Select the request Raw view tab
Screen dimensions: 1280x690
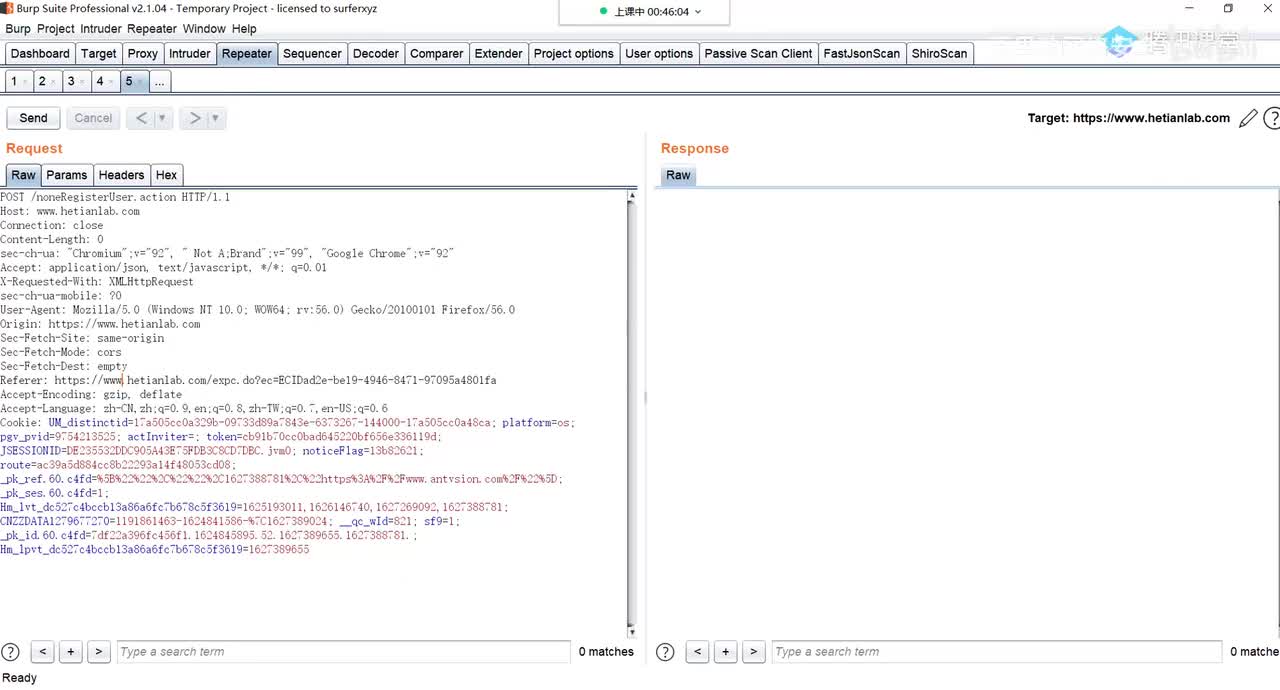pos(23,175)
